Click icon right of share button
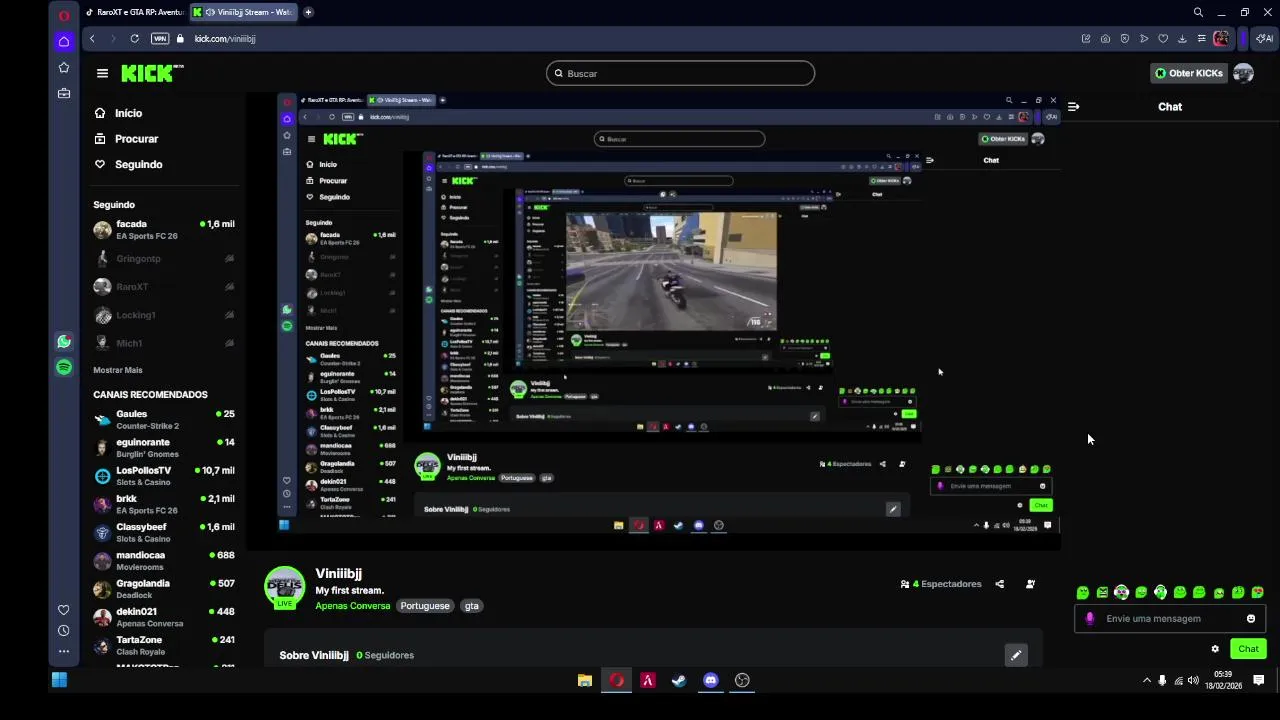1280x720 pixels. coord(1030,584)
